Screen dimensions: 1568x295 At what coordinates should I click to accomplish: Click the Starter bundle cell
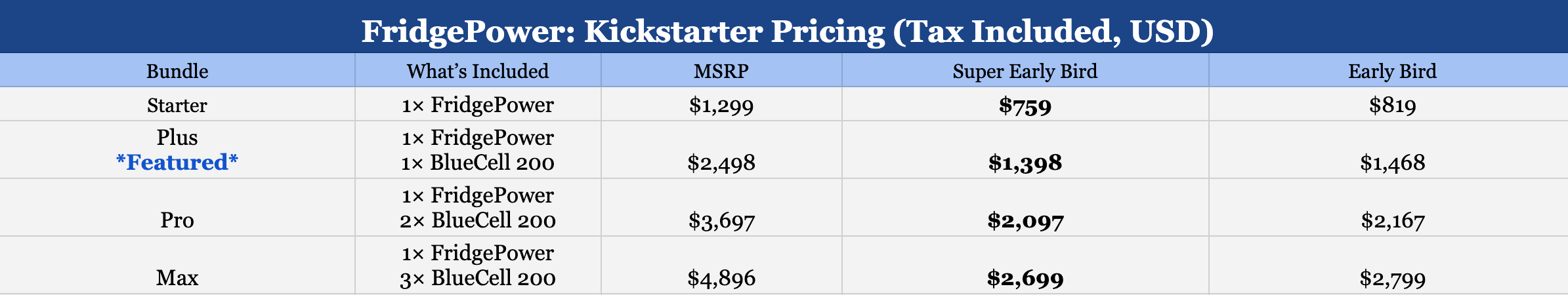[x=177, y=105]
